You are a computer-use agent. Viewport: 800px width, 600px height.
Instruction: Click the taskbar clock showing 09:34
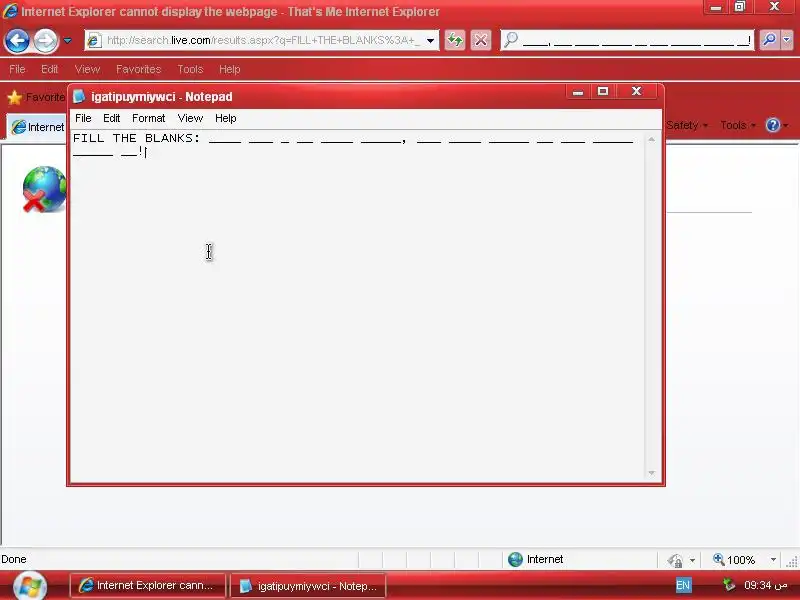pos(765,585)
